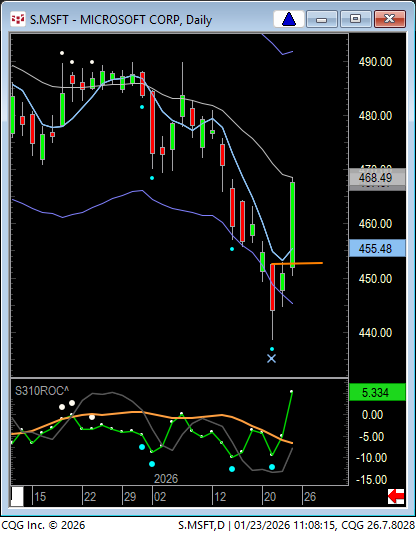Click the 12 date on time axis
Screen dimensions: 416x533
point(220,497)
